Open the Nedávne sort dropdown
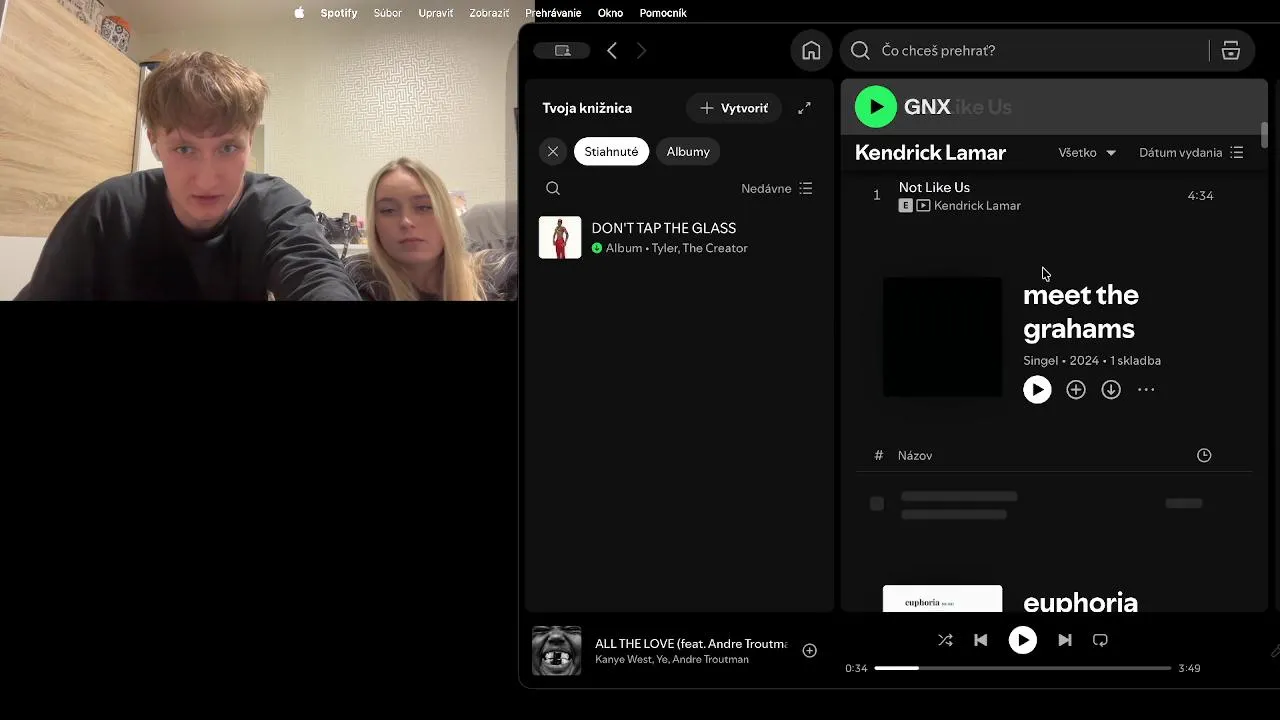 click(x=777, y=188)
